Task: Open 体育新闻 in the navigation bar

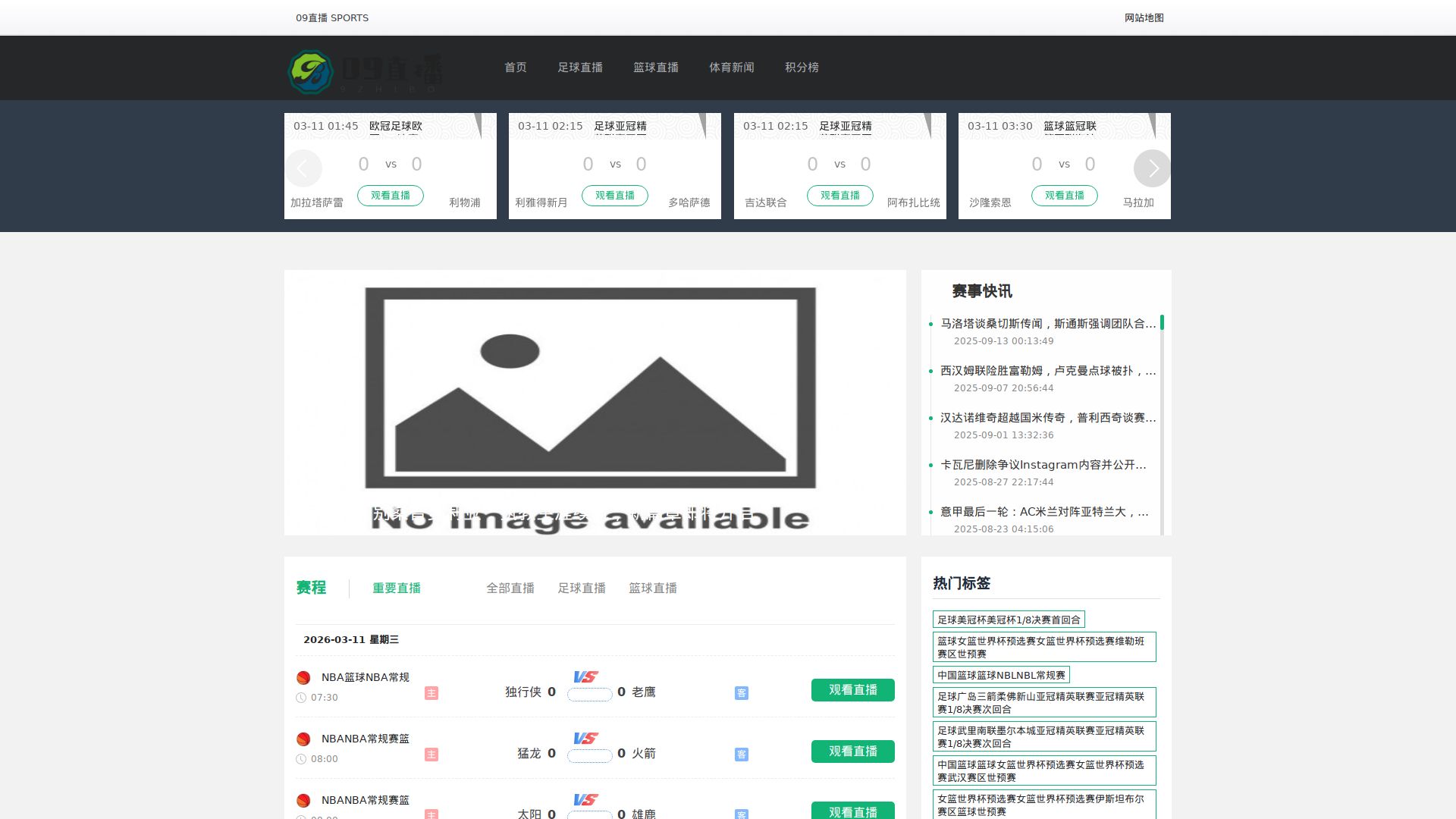Action: 732,67
